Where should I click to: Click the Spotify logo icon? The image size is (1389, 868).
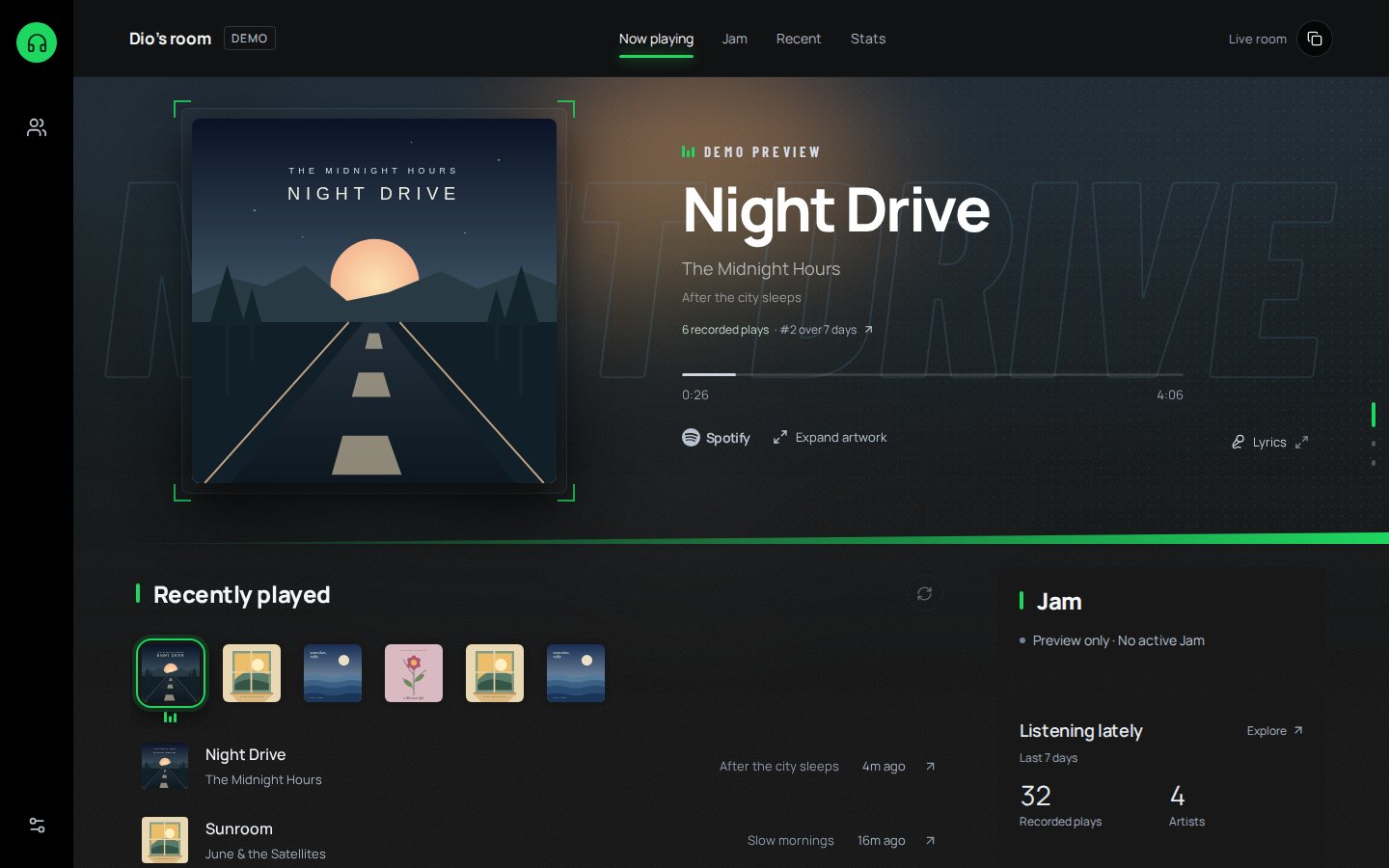tap(691, 437)
